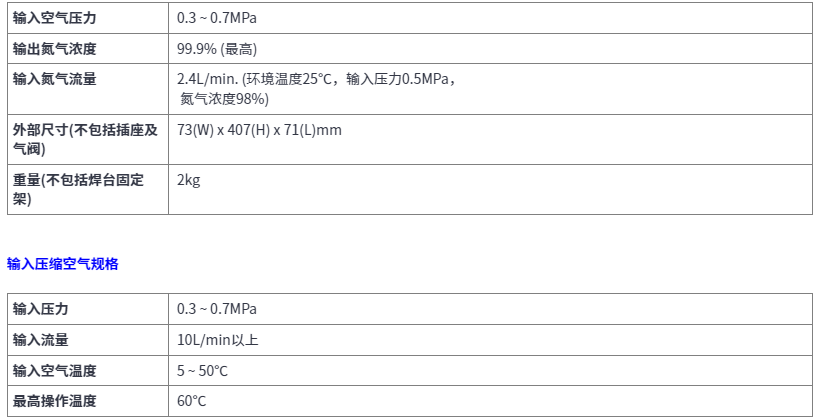Image resolution: width=818 pixels, height=417 pixels.
Task: Click the 输出氮气浓度 row label
Action: [55, 49]
